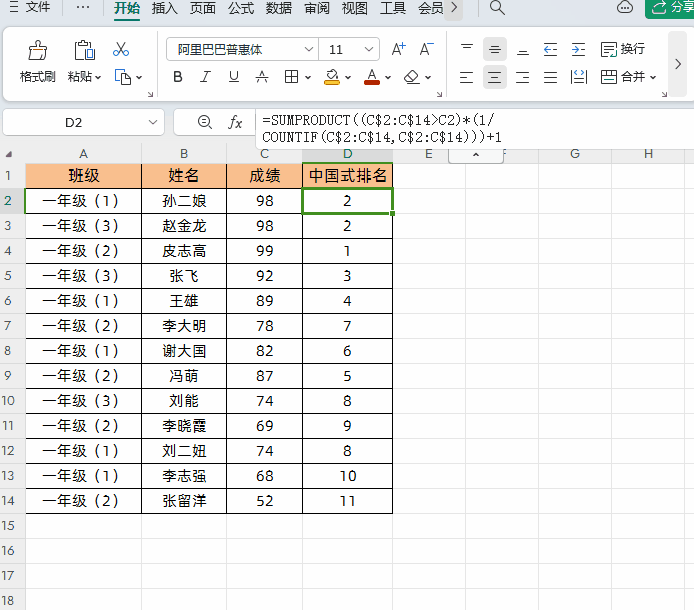Switch to the 数据 tab
Screen dimensions: 694x610
pyautogui.click(x=279, y=8)
